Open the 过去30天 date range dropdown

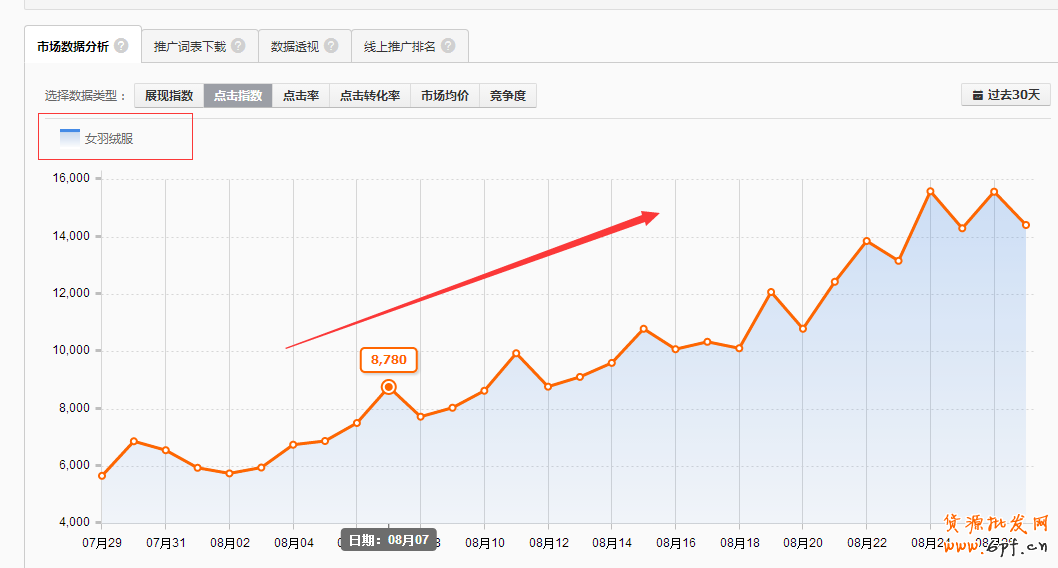click(x=1005, y=96)
